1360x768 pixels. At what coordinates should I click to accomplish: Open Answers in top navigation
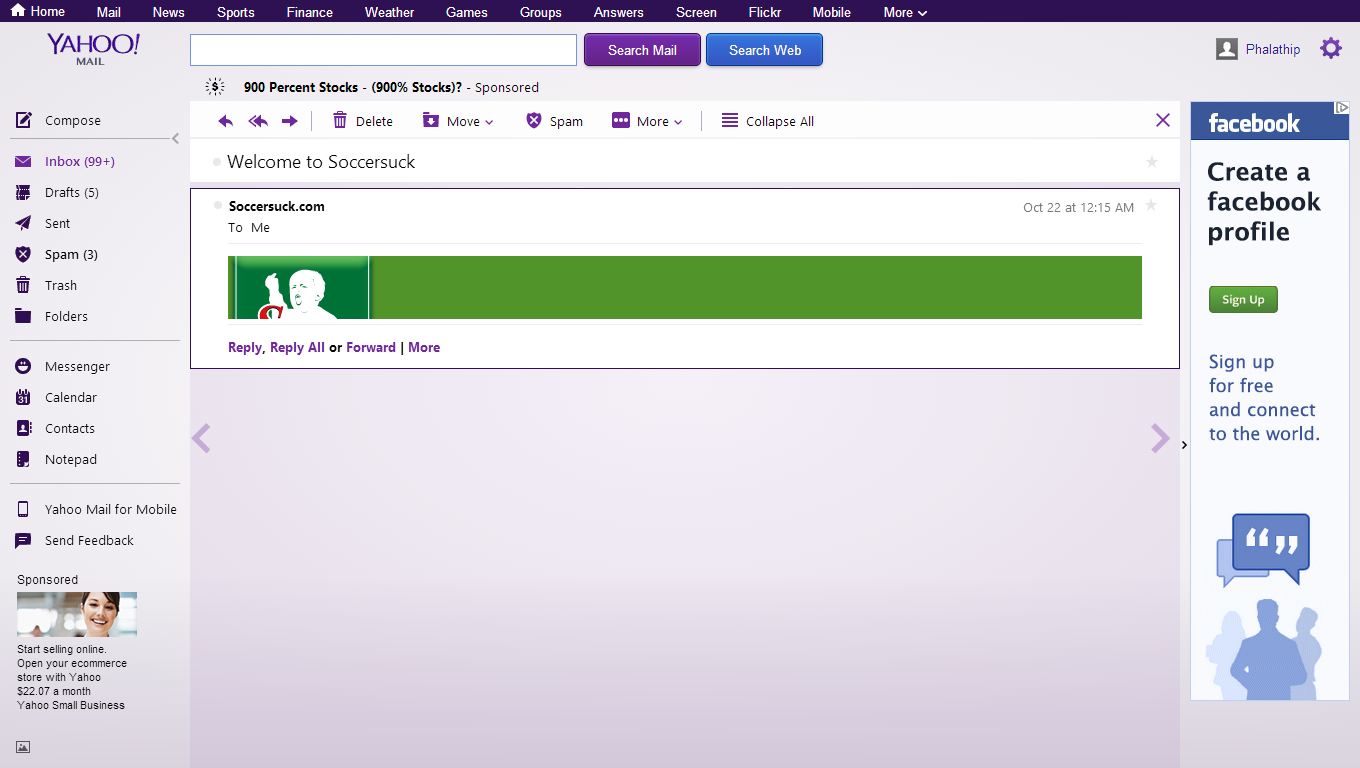pyautogui.click(x=619, y=12)
